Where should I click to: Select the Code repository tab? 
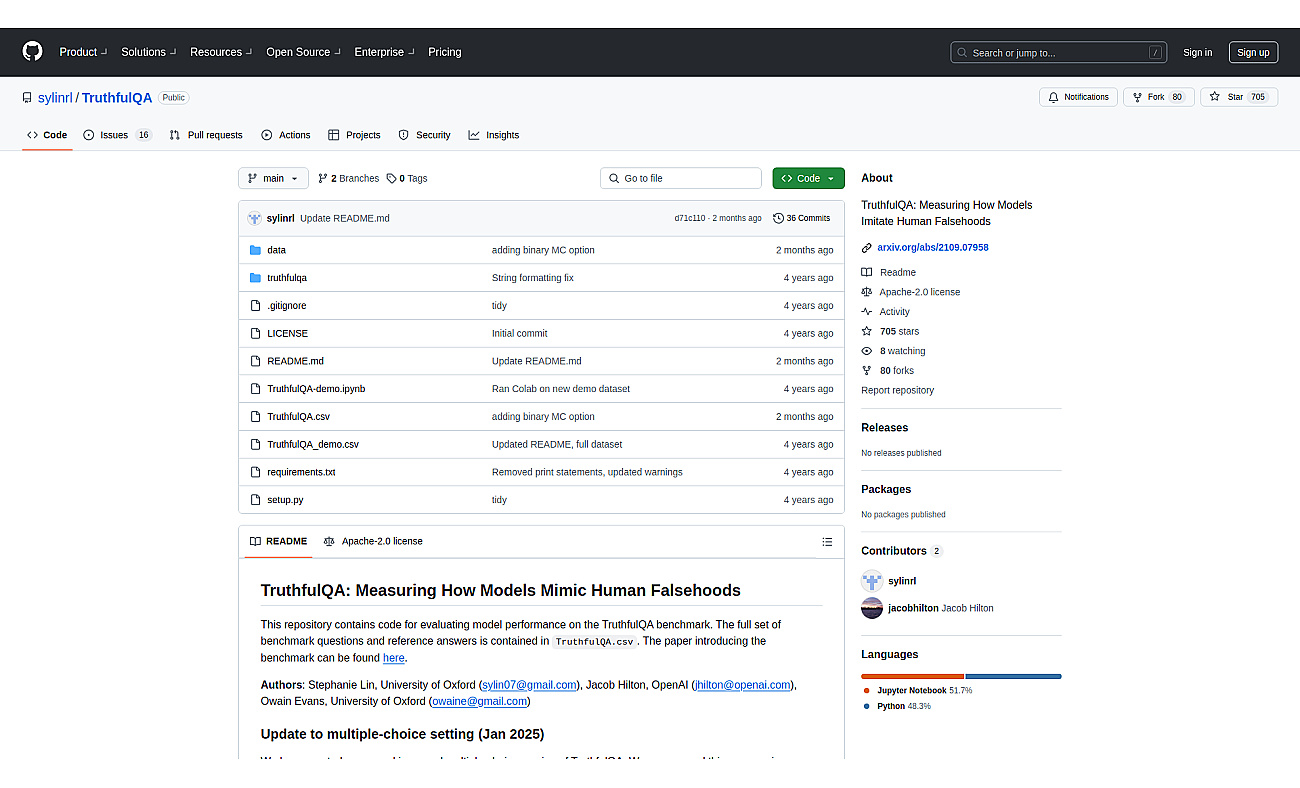point(47,135)
